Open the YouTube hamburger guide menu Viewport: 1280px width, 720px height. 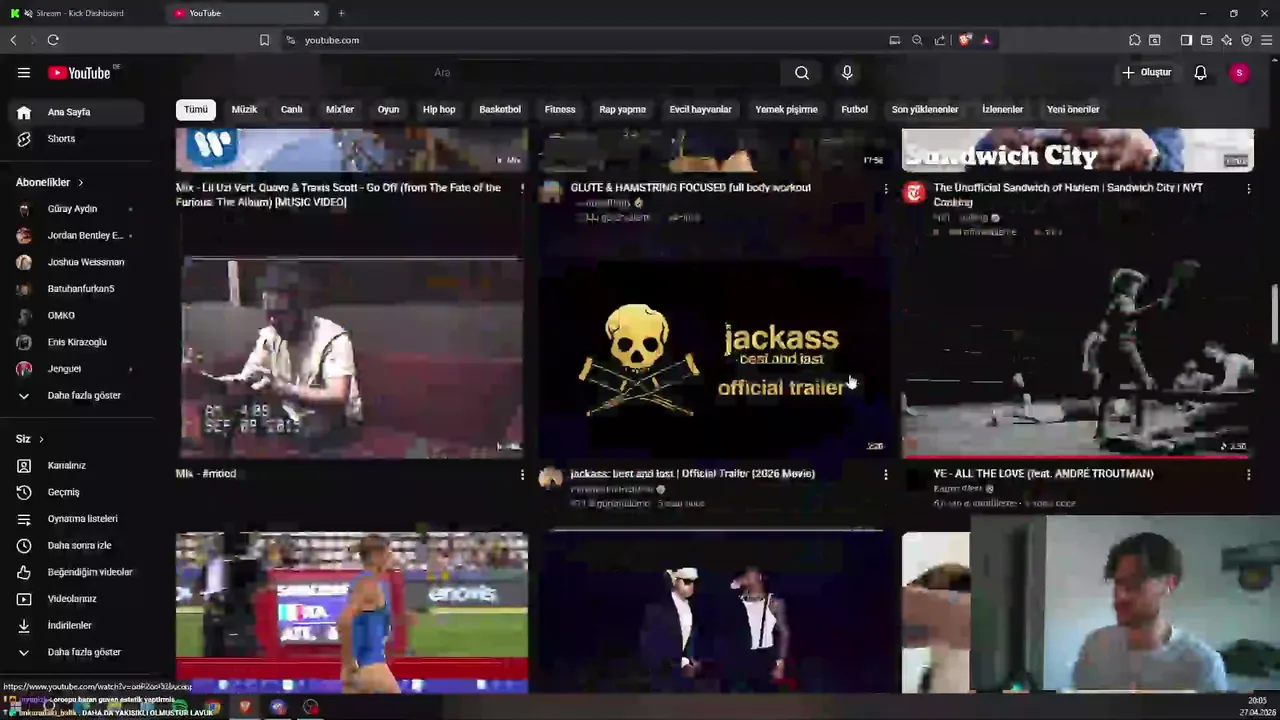click(24, 72)
